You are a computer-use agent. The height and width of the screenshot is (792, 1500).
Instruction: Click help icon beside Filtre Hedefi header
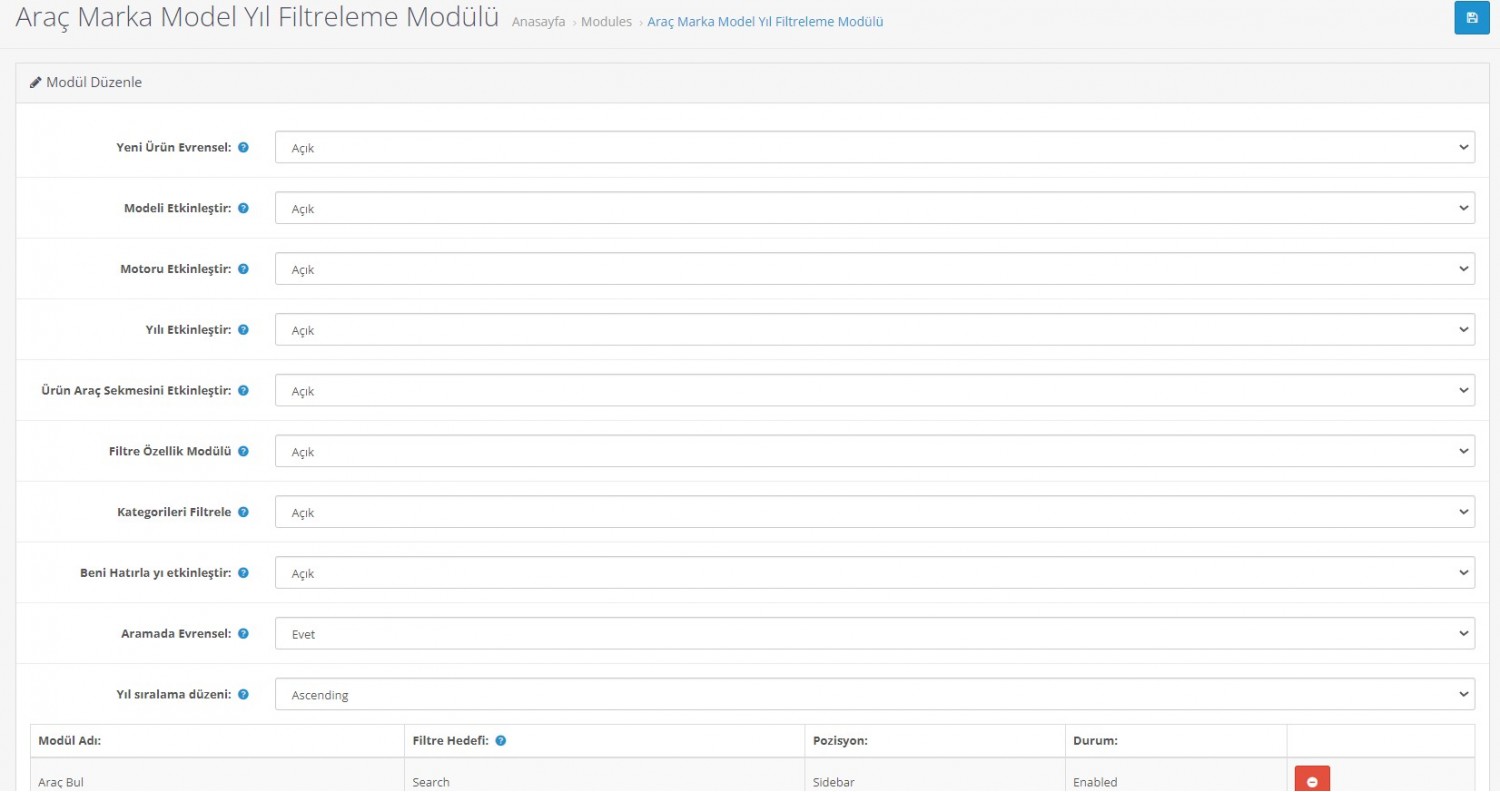pos(501,741)
